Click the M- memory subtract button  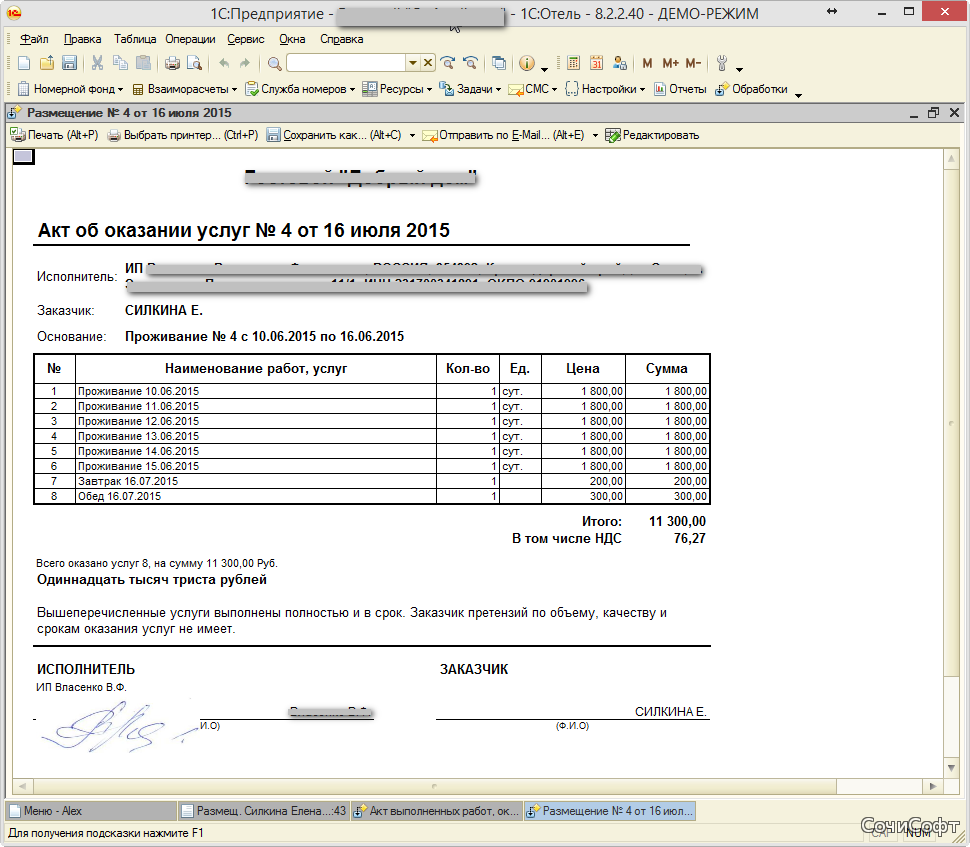(693, 63)
